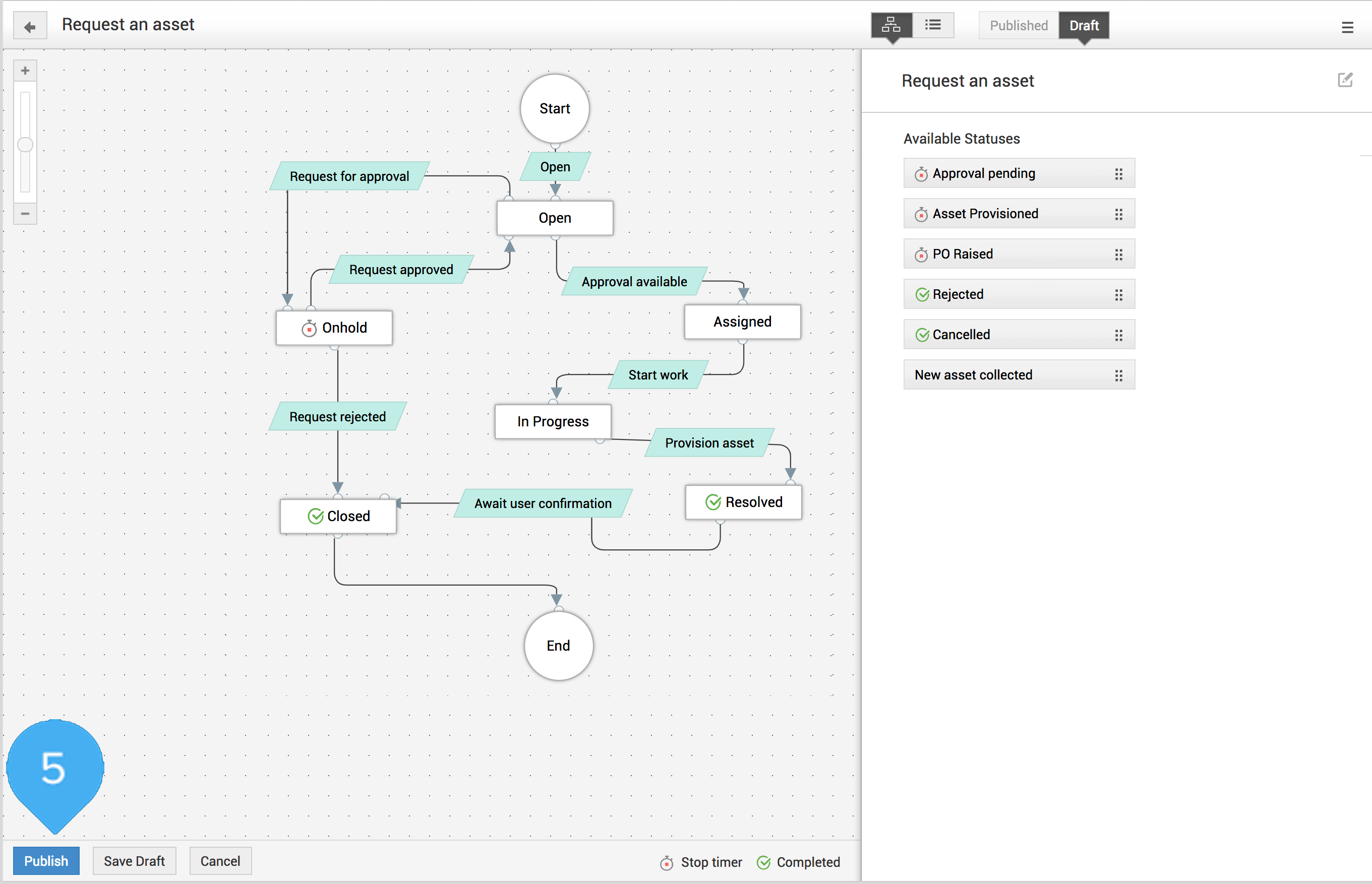This screenshot has width=1372, height=884.
Task: Click the Asset Provisioned stop-timer icon
Action: point(921,214)
